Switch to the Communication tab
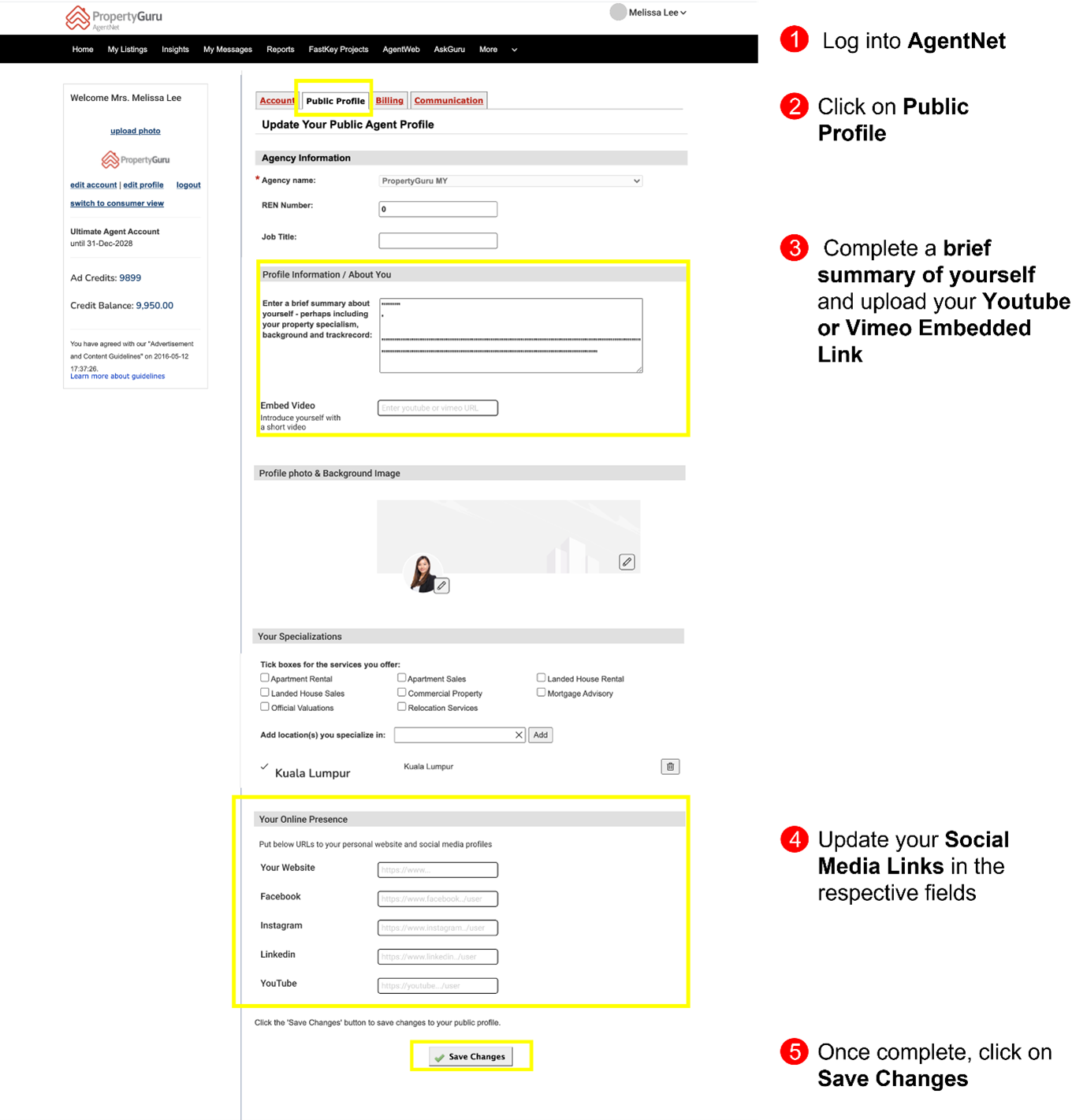 [x=449, y=100]
